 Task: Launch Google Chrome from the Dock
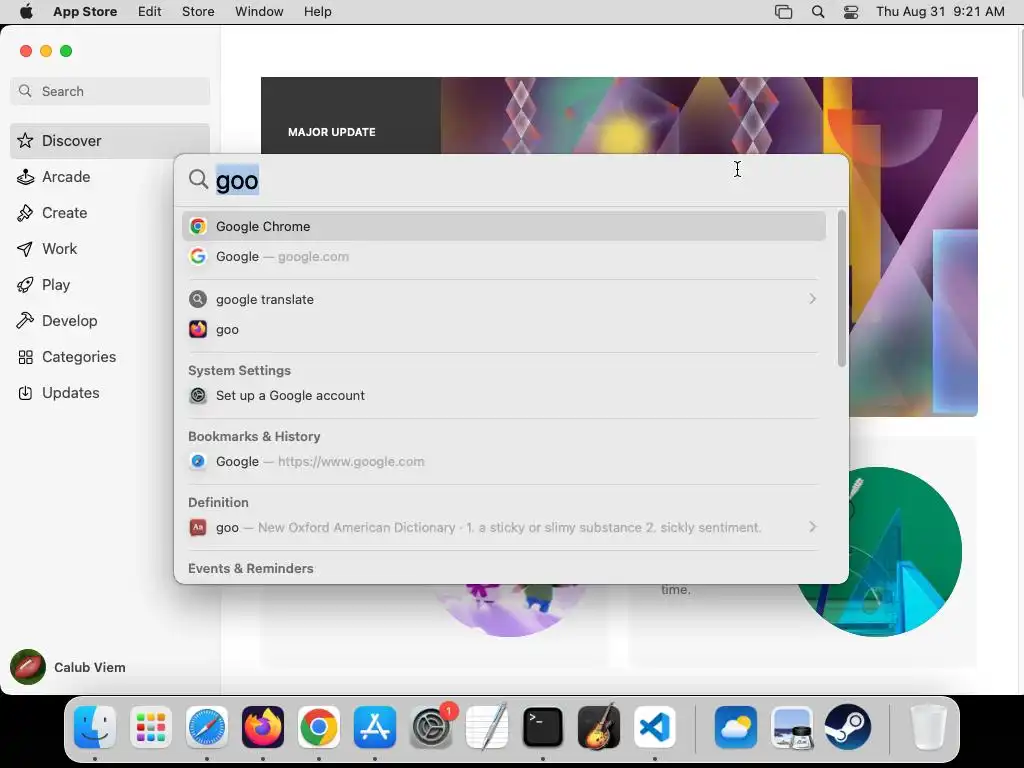[319, 727]
